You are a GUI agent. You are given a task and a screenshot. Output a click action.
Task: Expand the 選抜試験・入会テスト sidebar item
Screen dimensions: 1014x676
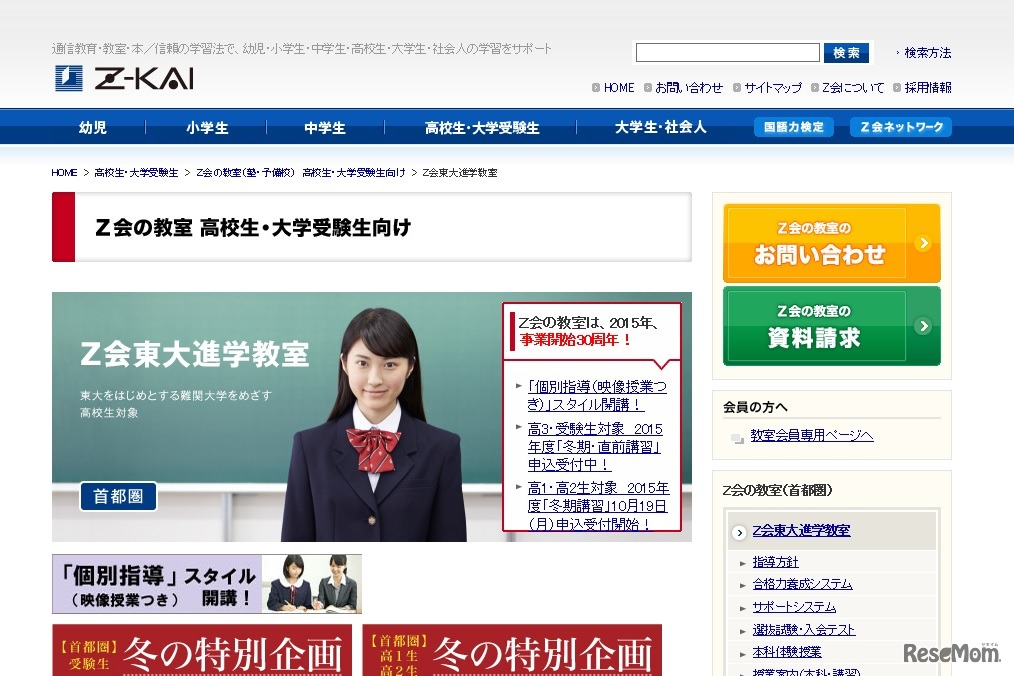[x=806, y=629]
